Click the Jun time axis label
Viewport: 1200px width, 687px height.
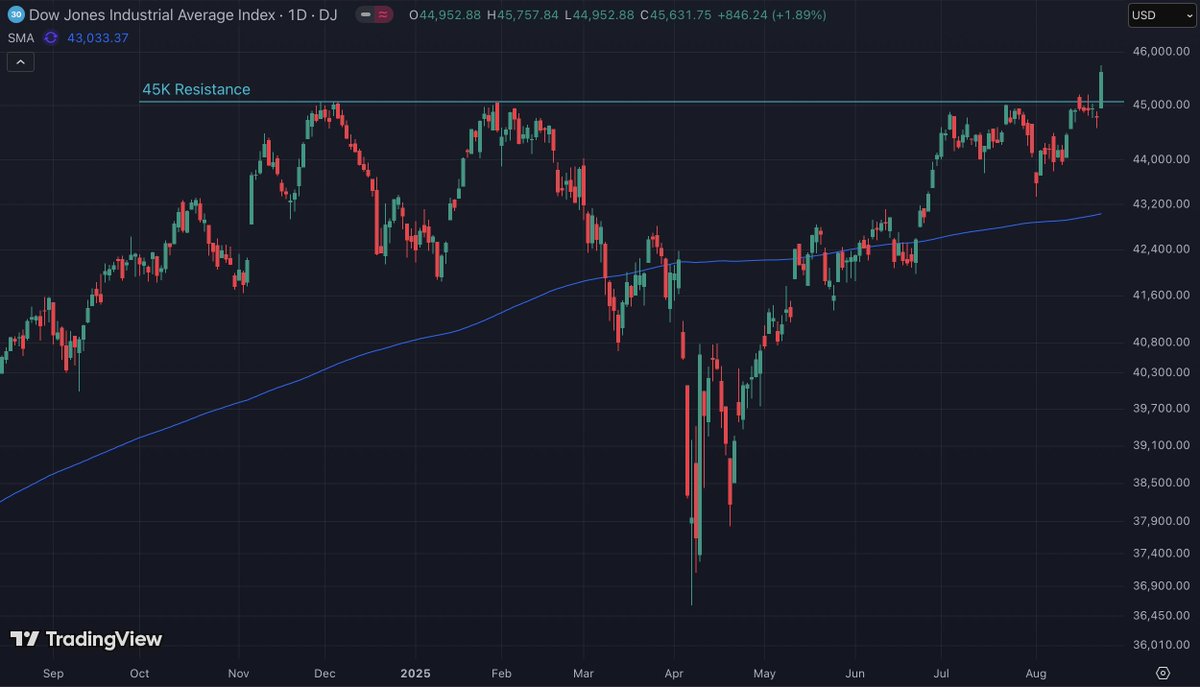855,673
